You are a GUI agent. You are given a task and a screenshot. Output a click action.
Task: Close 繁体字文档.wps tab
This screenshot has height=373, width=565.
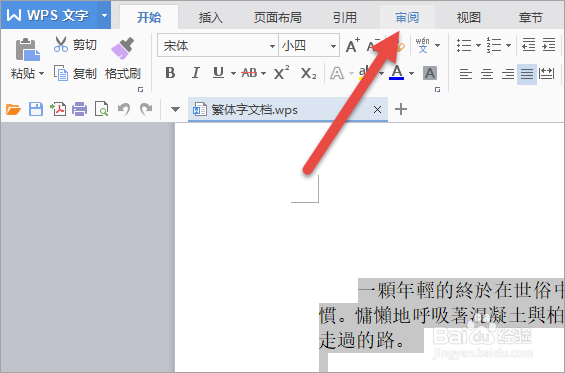[377, 110]
